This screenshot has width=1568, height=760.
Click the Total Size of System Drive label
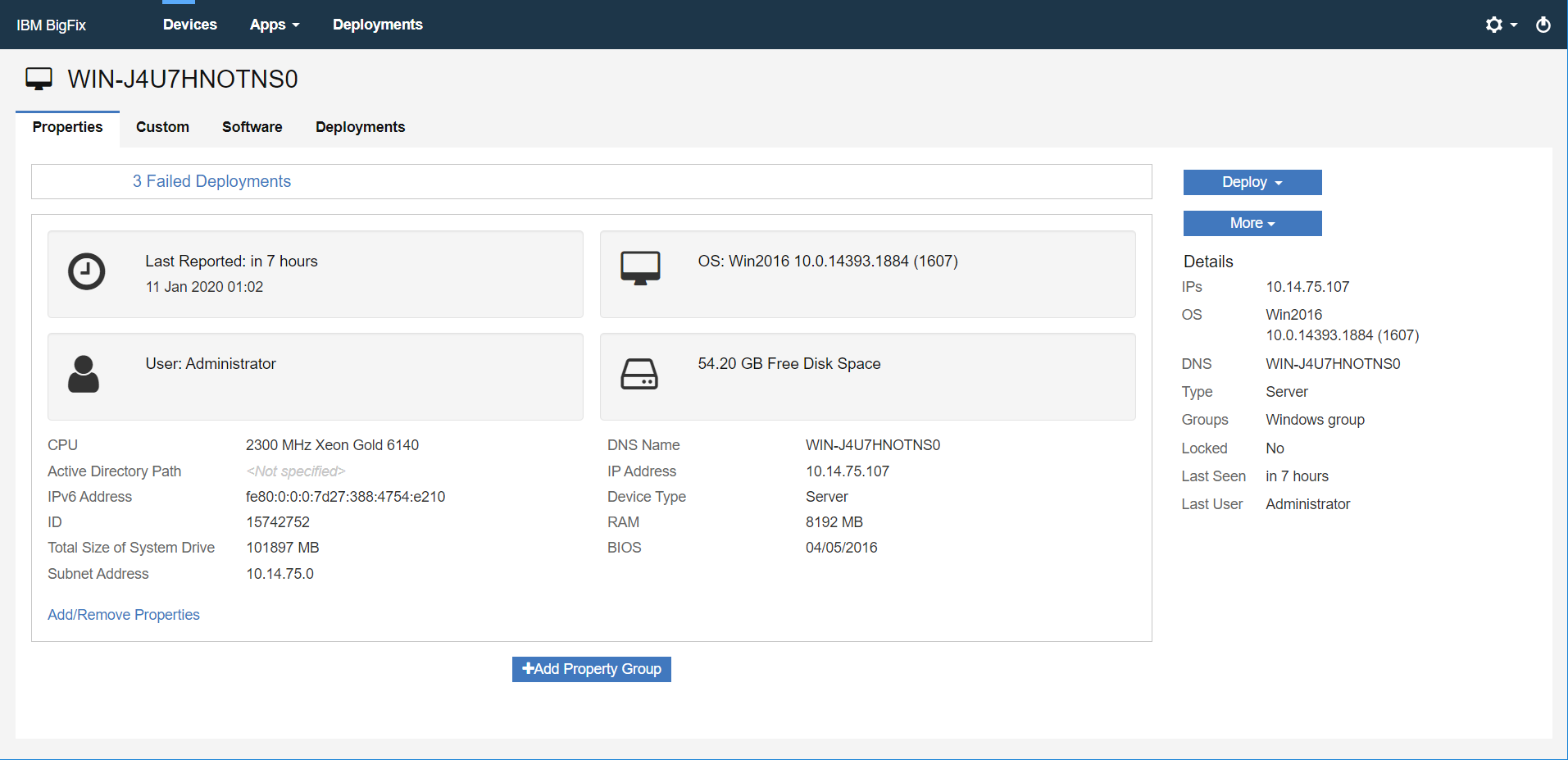tap(131, 548)
